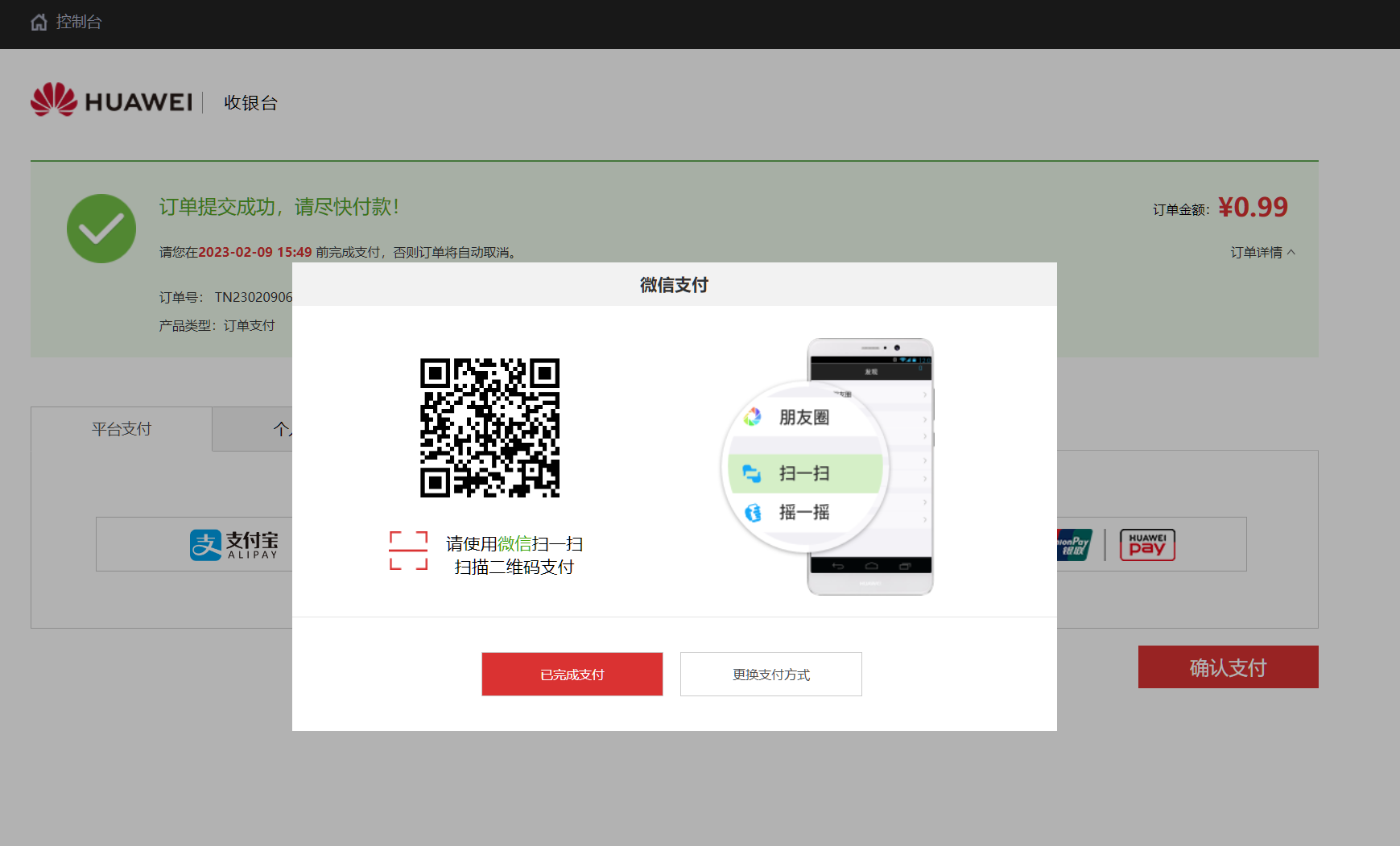
Task: Click the 朋友圈 Moments icon in illustration
Action: [753, 417]
